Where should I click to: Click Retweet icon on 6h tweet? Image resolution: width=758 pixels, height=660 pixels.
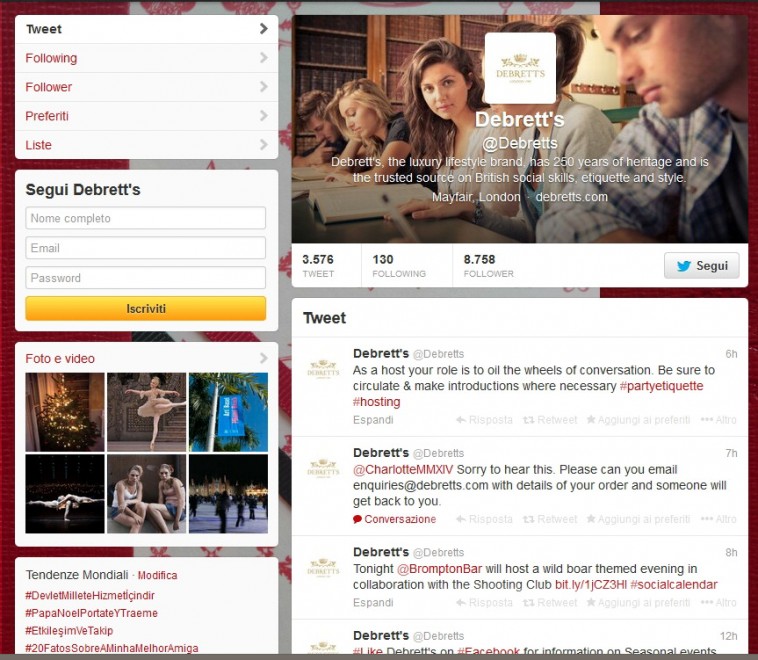coord(550,420)
